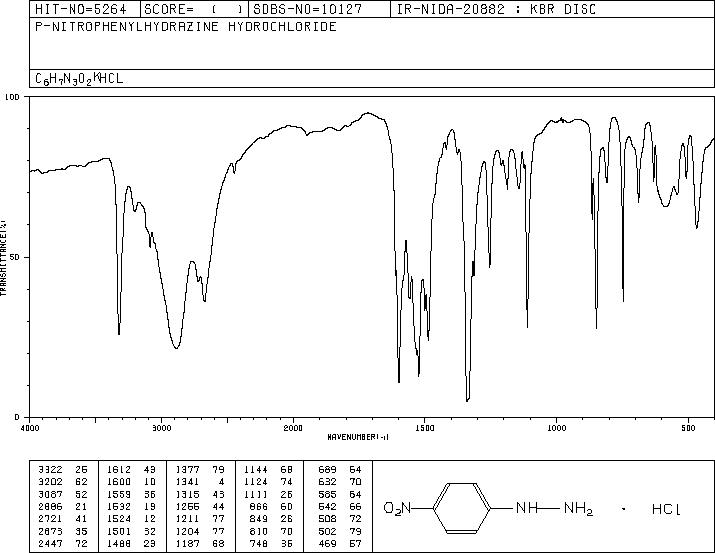The height and width of the screenshot is (553, 715).
Task: Click the 50 y-axis tick label
Action: point(15,257)
